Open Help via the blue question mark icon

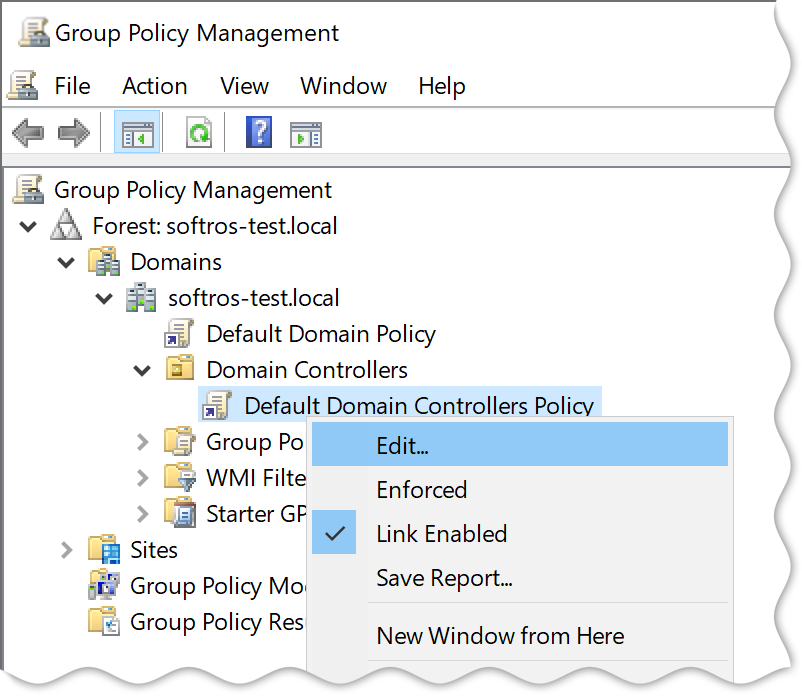(259, 132)
